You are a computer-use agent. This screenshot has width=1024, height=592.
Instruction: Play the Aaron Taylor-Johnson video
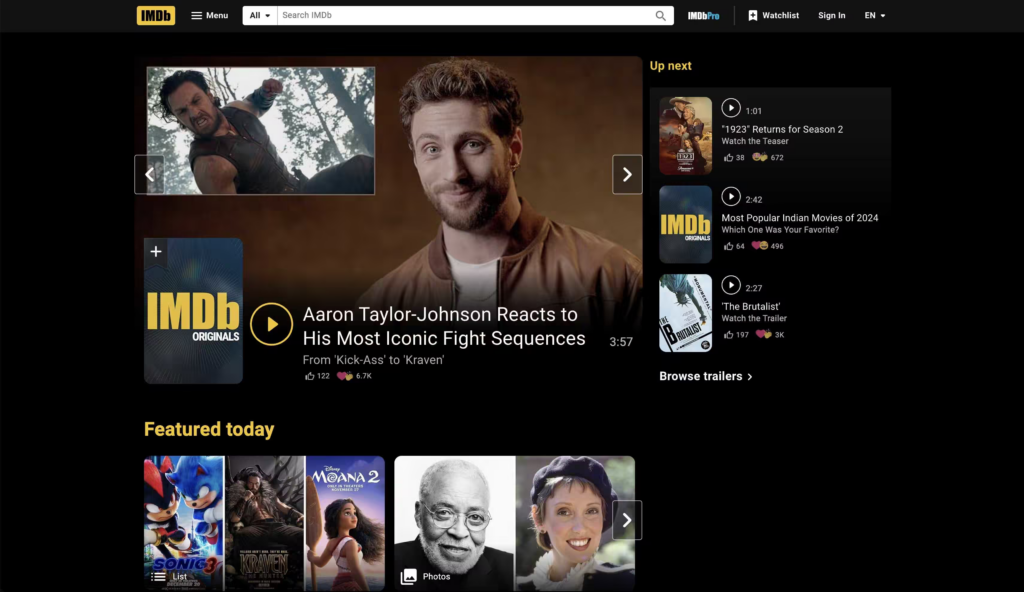coord(271,324)
